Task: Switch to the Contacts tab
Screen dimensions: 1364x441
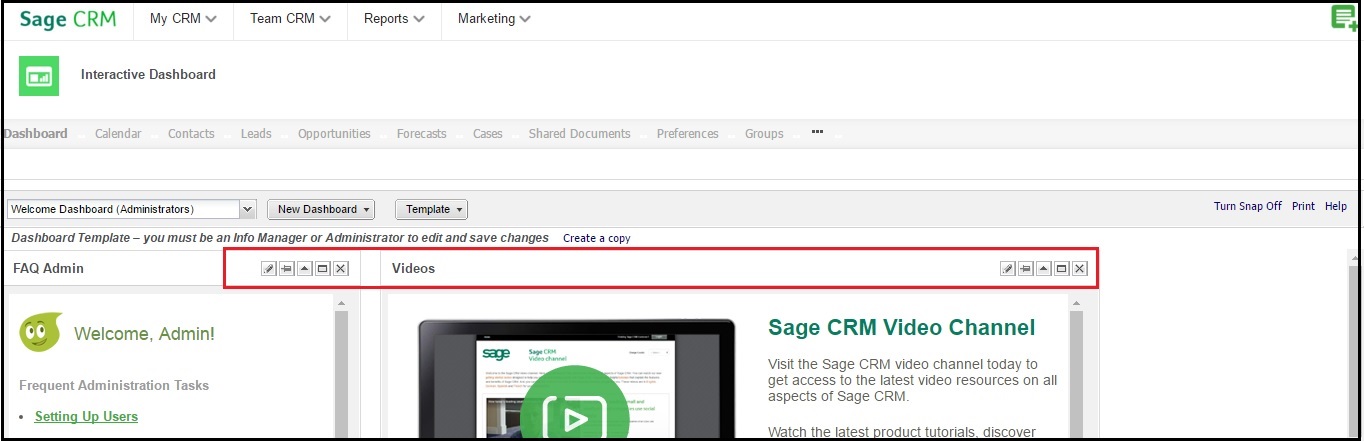Action: click(x=191, y=134)
